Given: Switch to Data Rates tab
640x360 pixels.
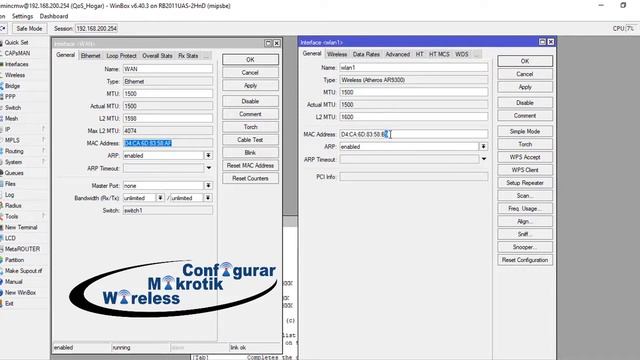Looking at the screenshot, I should 366,54.
